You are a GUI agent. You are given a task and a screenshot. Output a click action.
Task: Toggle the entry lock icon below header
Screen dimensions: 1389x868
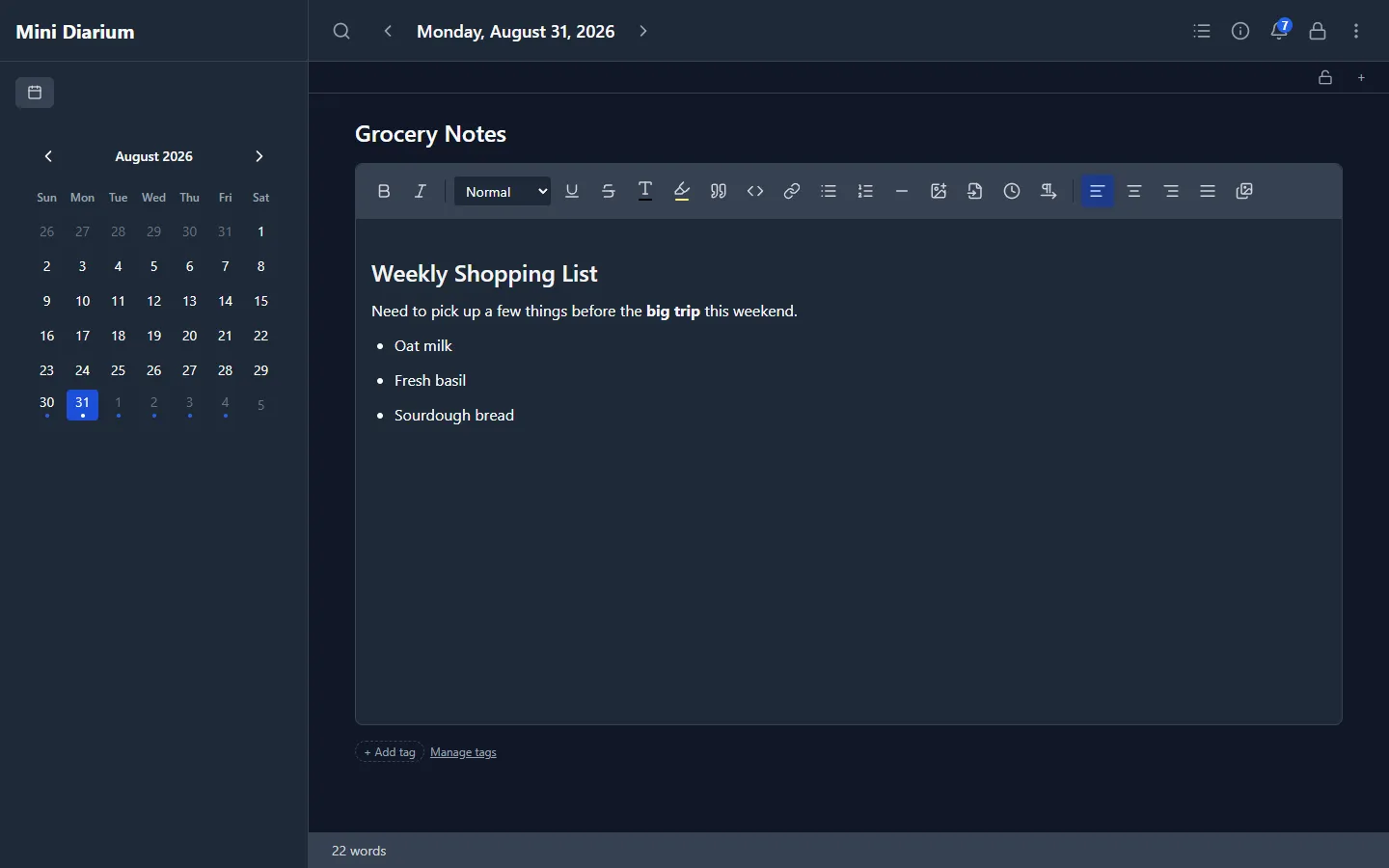(1325, 77)
